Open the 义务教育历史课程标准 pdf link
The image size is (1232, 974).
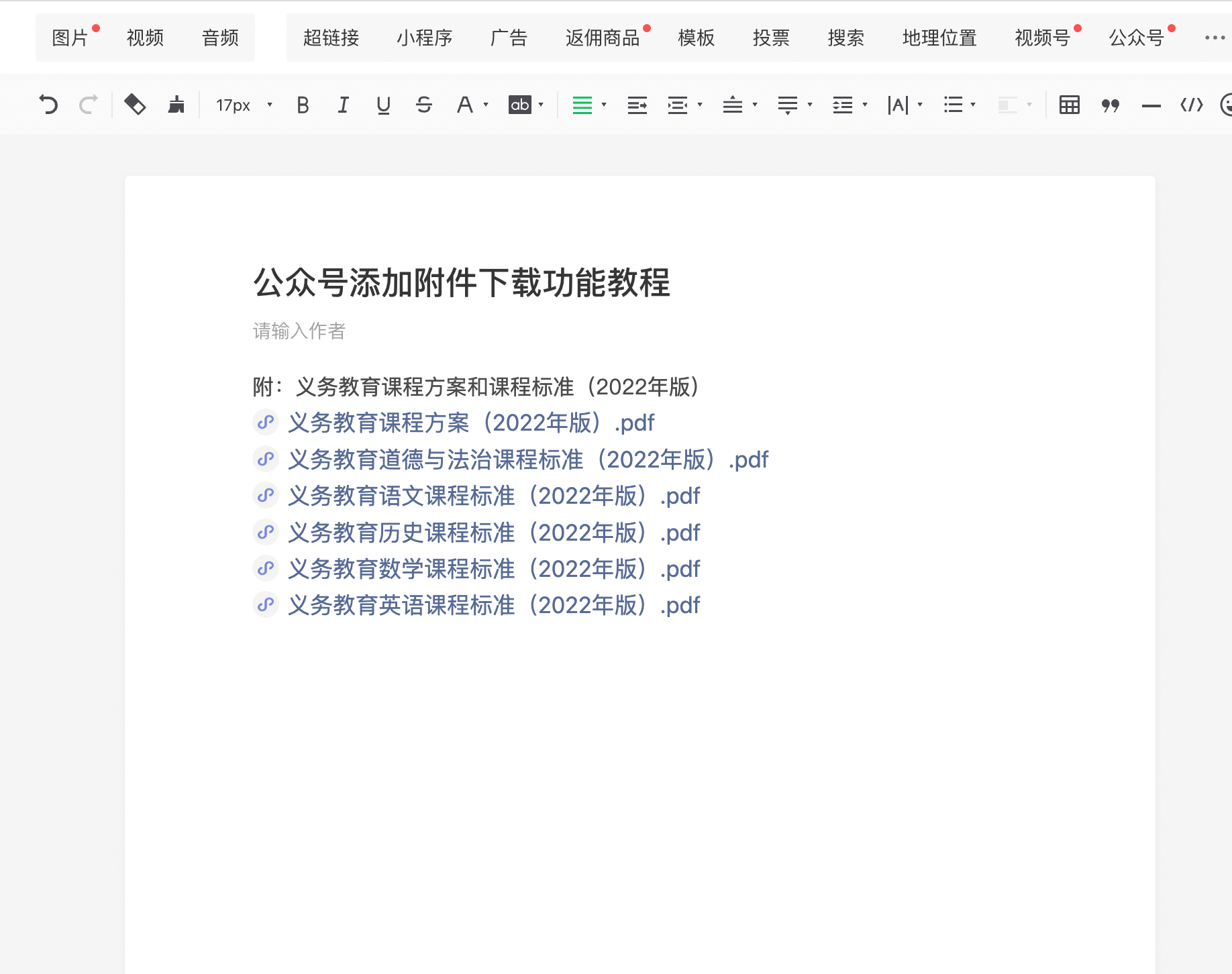click(x=494, y=533)
